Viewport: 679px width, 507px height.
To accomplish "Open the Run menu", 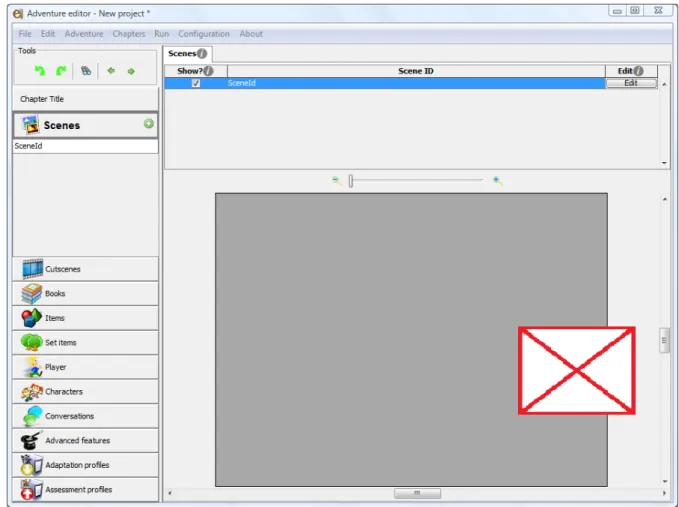I will pyautogui.click(x=162, y=34).
